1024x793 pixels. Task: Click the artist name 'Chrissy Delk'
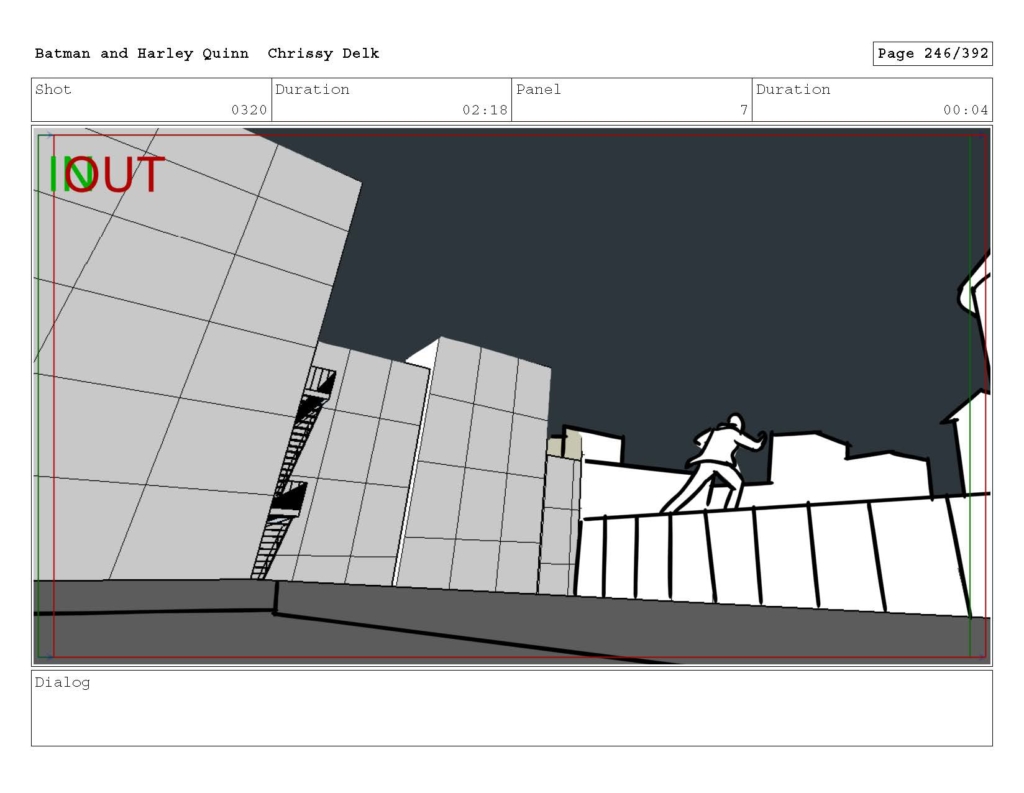(323, 54)
